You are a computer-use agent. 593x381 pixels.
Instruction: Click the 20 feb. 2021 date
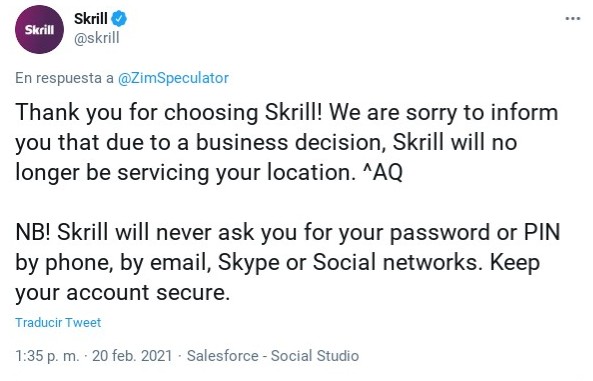(x=132, y=356)
